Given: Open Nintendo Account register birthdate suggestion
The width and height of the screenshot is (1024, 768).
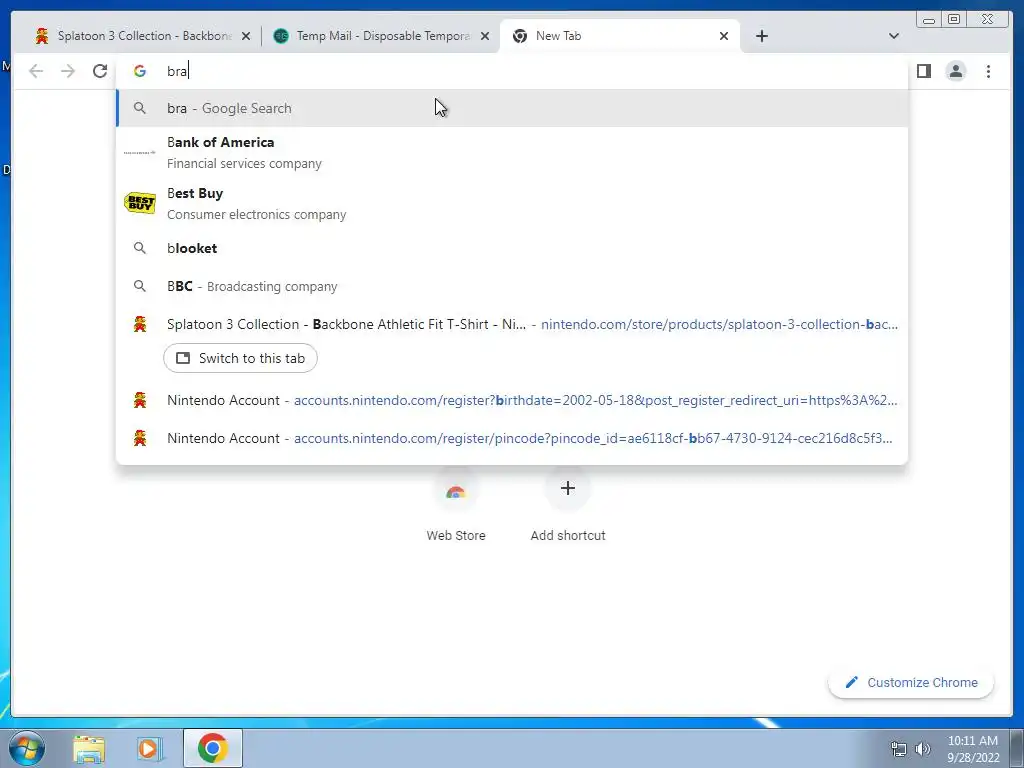Looking at the screenshot, I should click(x=512, y=400).
